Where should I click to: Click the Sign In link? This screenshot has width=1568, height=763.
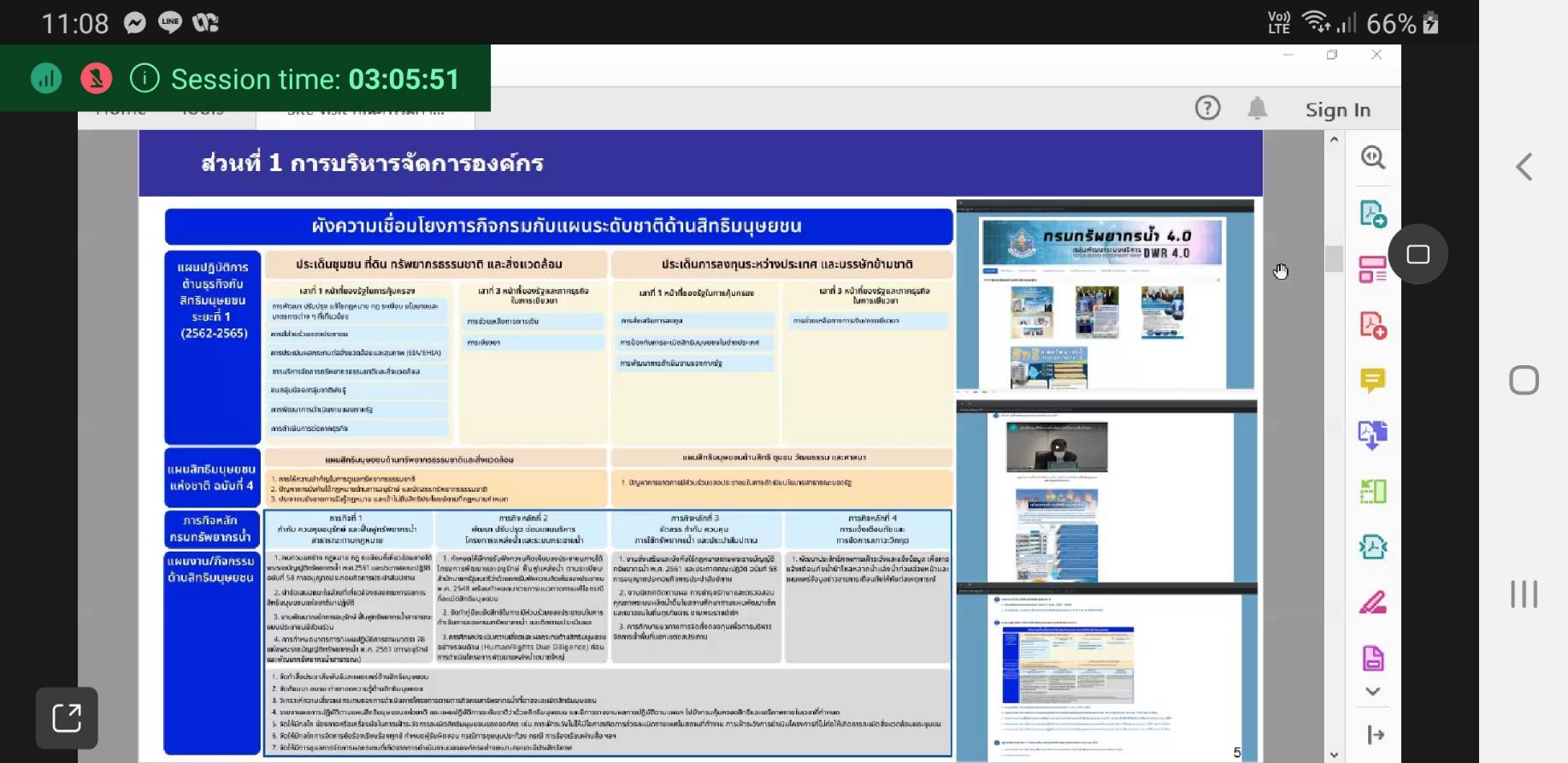tap(1337, 110)
